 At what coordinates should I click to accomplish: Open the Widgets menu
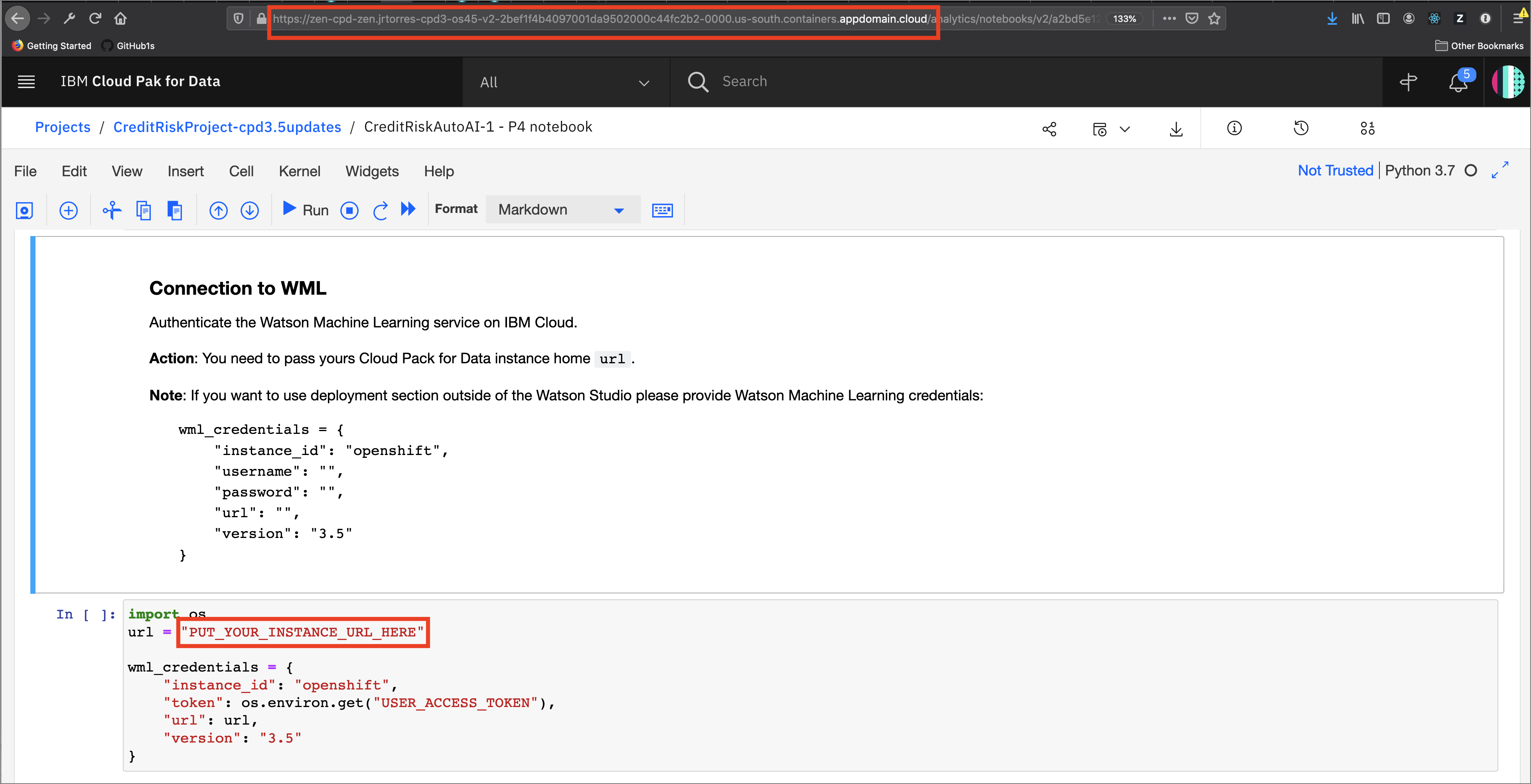coord(371,171)
